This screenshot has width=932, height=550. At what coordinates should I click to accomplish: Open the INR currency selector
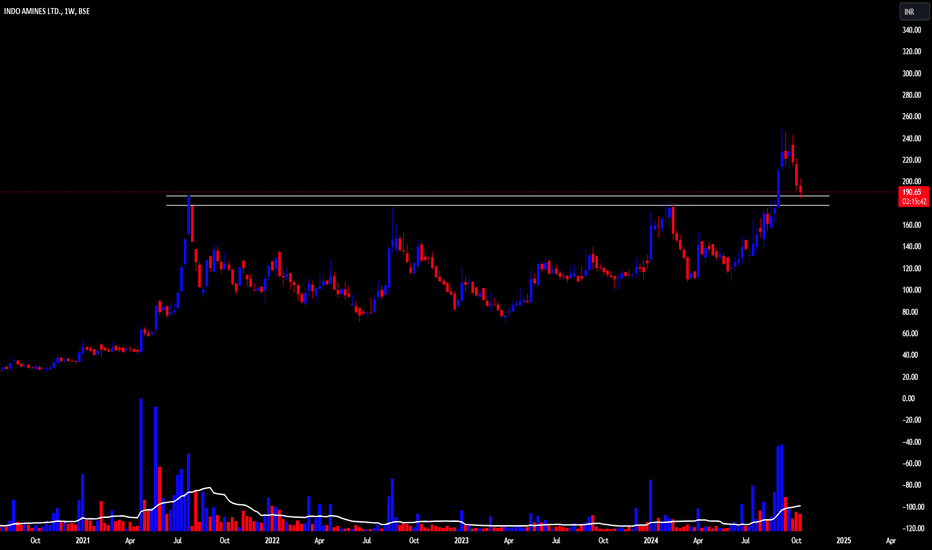(x=914, y=11)
